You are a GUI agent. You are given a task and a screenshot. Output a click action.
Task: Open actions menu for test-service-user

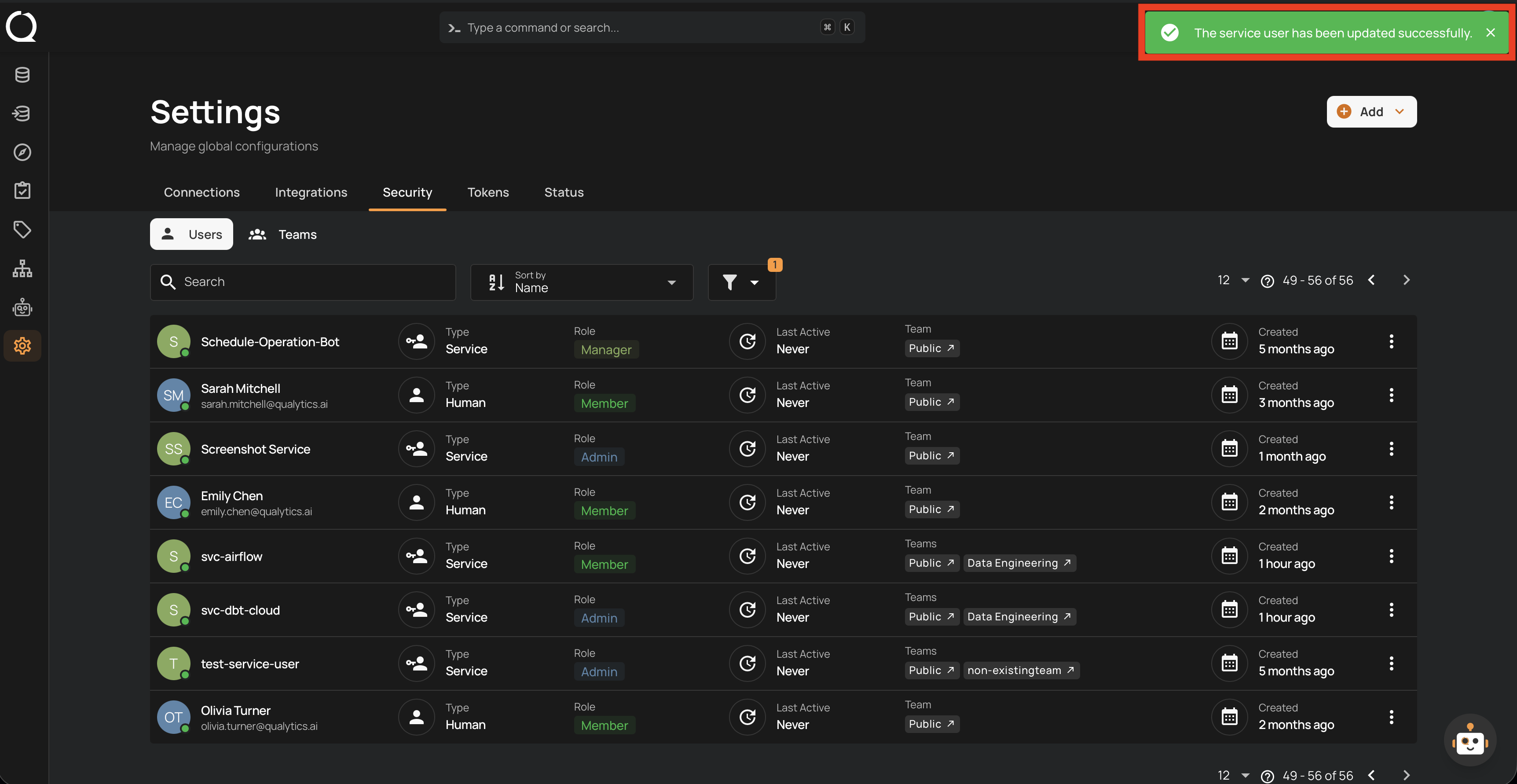(1392, 663)
